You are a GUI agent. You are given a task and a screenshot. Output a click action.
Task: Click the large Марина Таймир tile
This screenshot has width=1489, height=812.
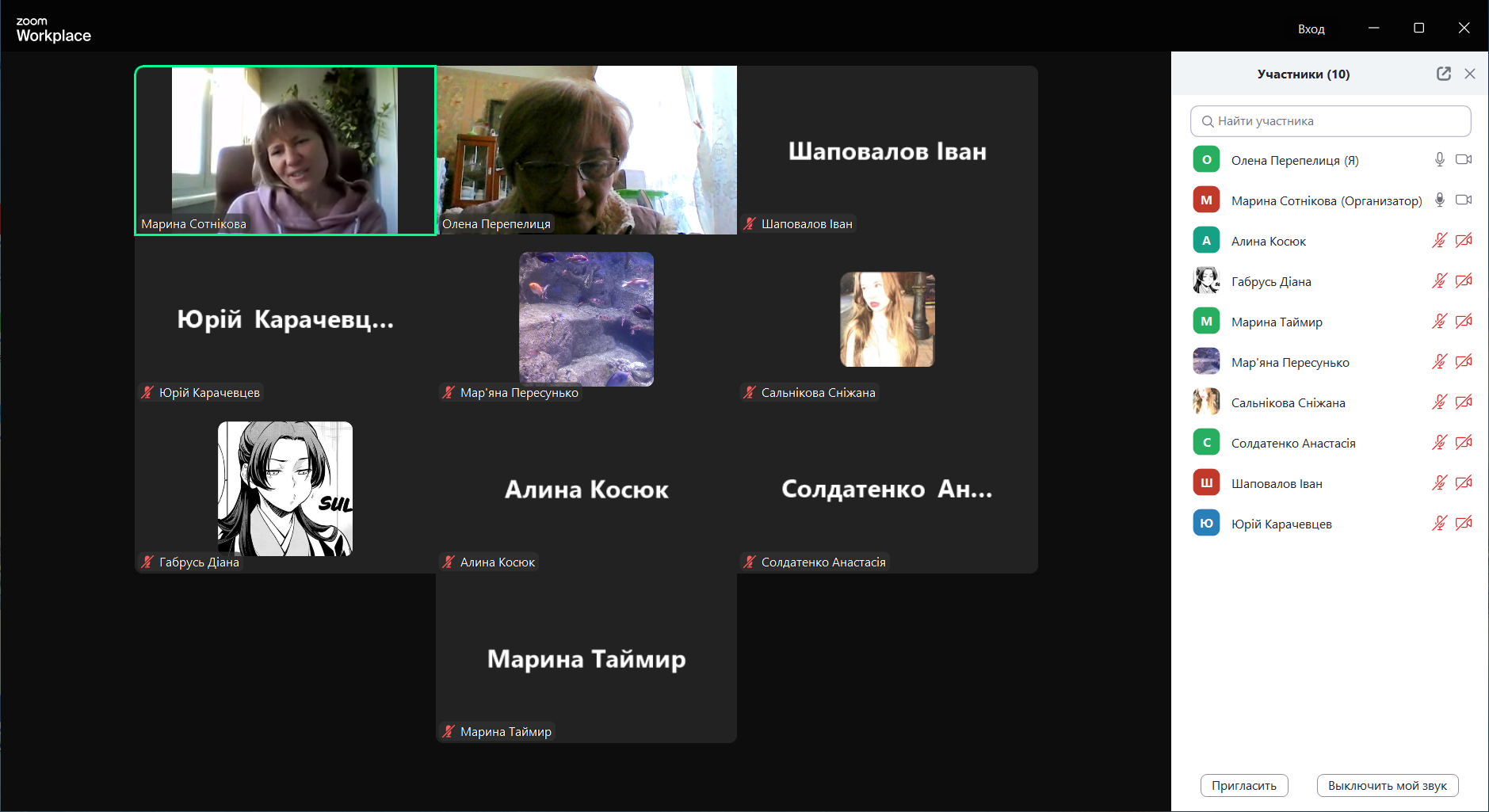click(x=586, y=658)
